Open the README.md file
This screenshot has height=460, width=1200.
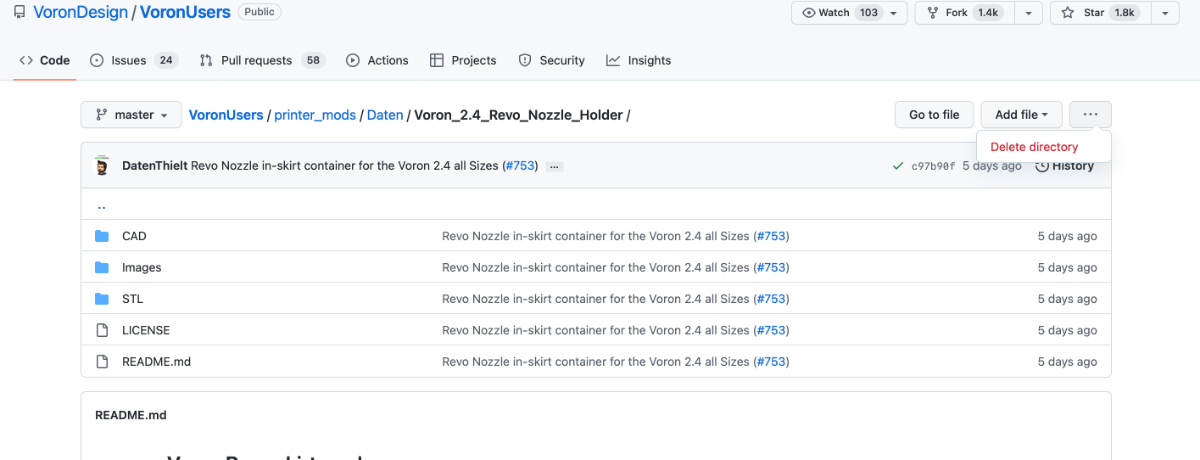pyautogui.click(x=156, y=361)
